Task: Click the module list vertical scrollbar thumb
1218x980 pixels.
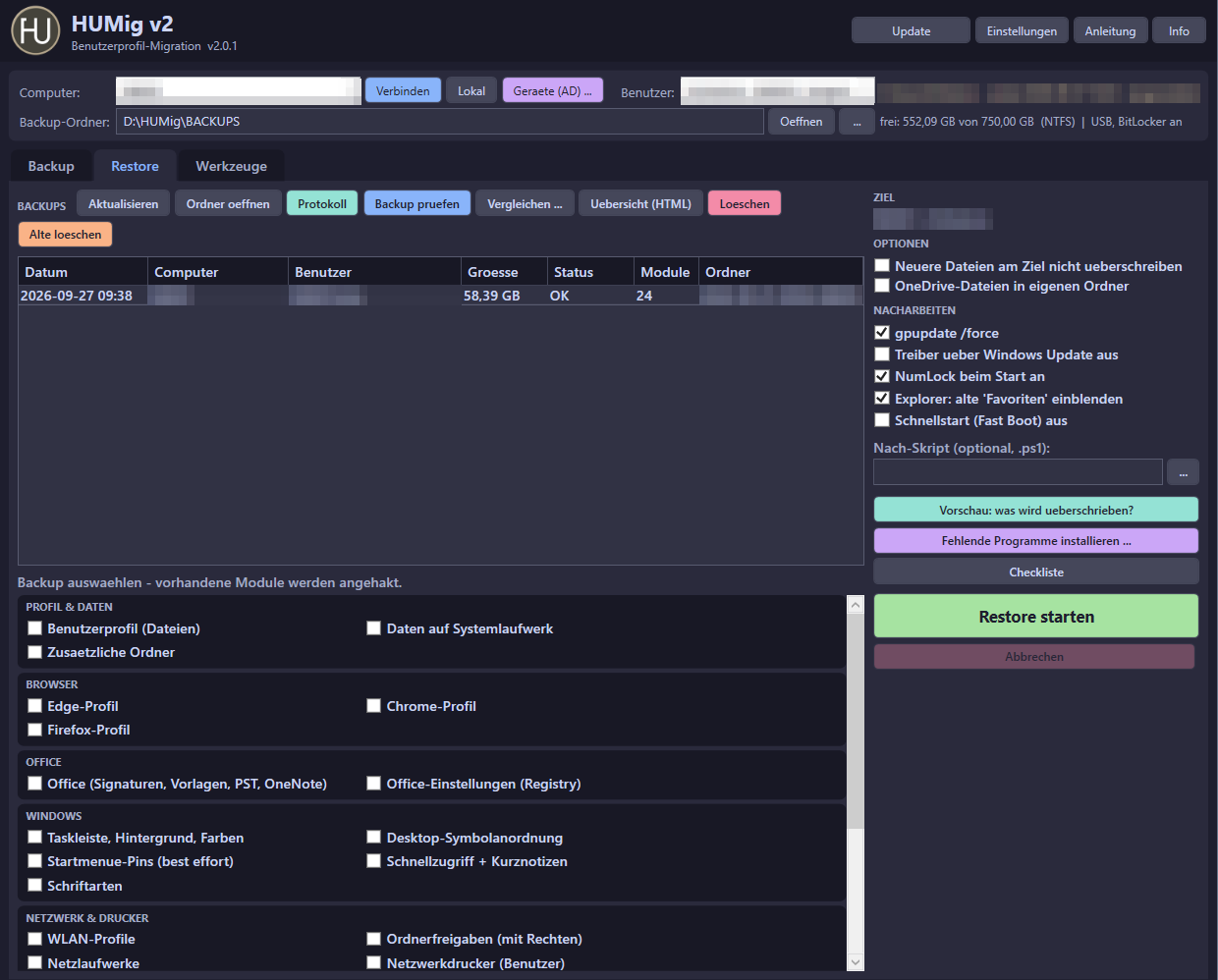Action: tap(855, 722)
